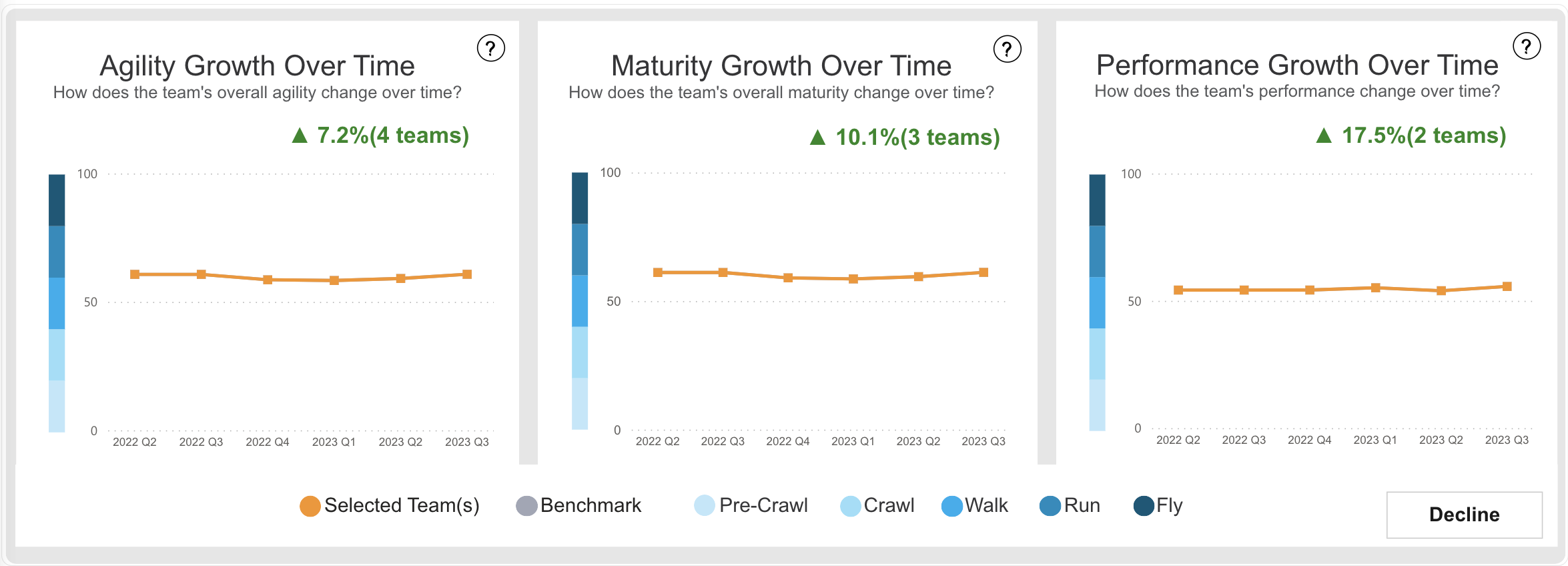Toggle Pre-Crawl legend circle
The width and height of the screenshot is (1568, 566).
[705, 506]
